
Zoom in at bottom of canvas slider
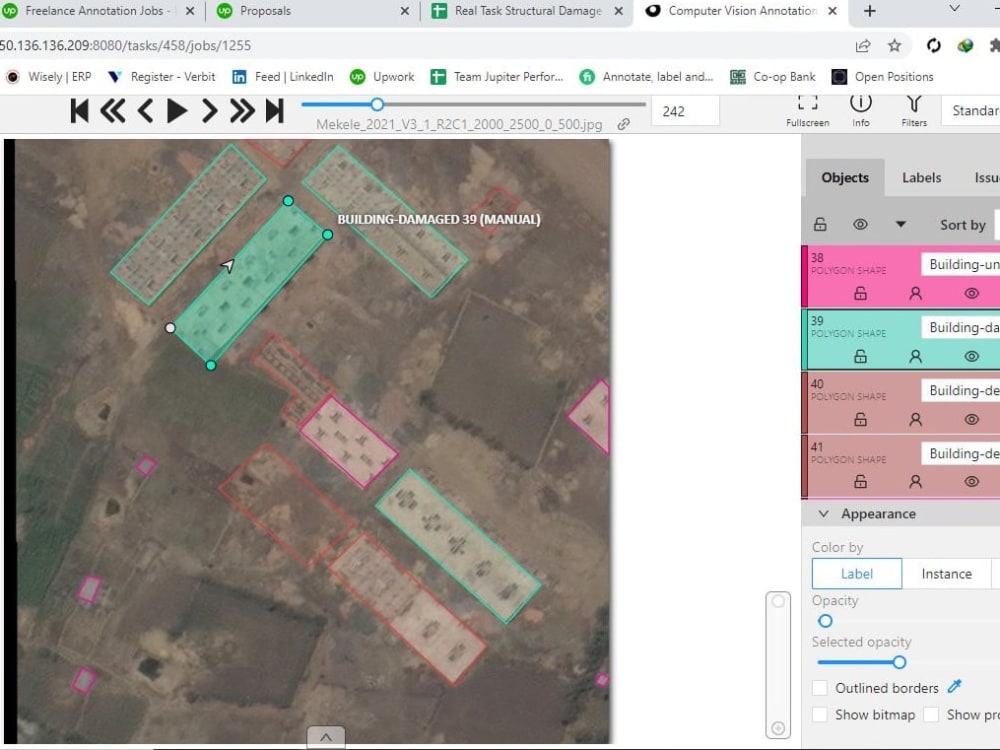[778, 728]
